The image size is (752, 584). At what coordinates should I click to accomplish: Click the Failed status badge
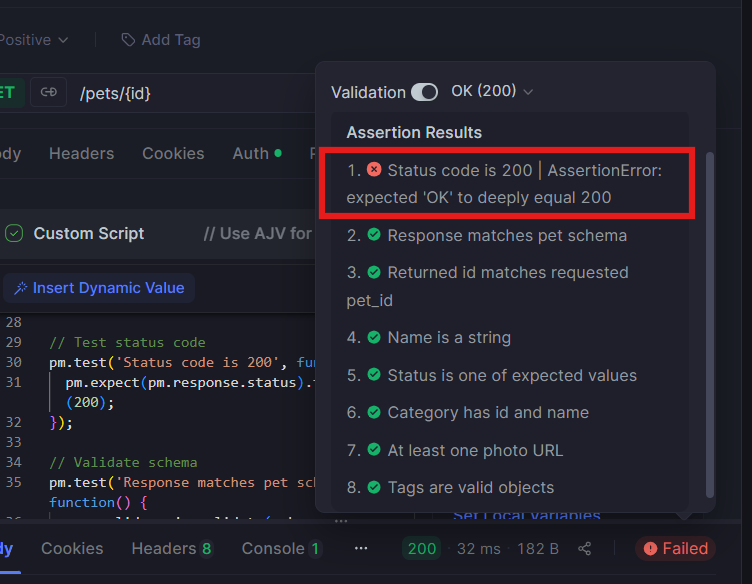[675, 549]
